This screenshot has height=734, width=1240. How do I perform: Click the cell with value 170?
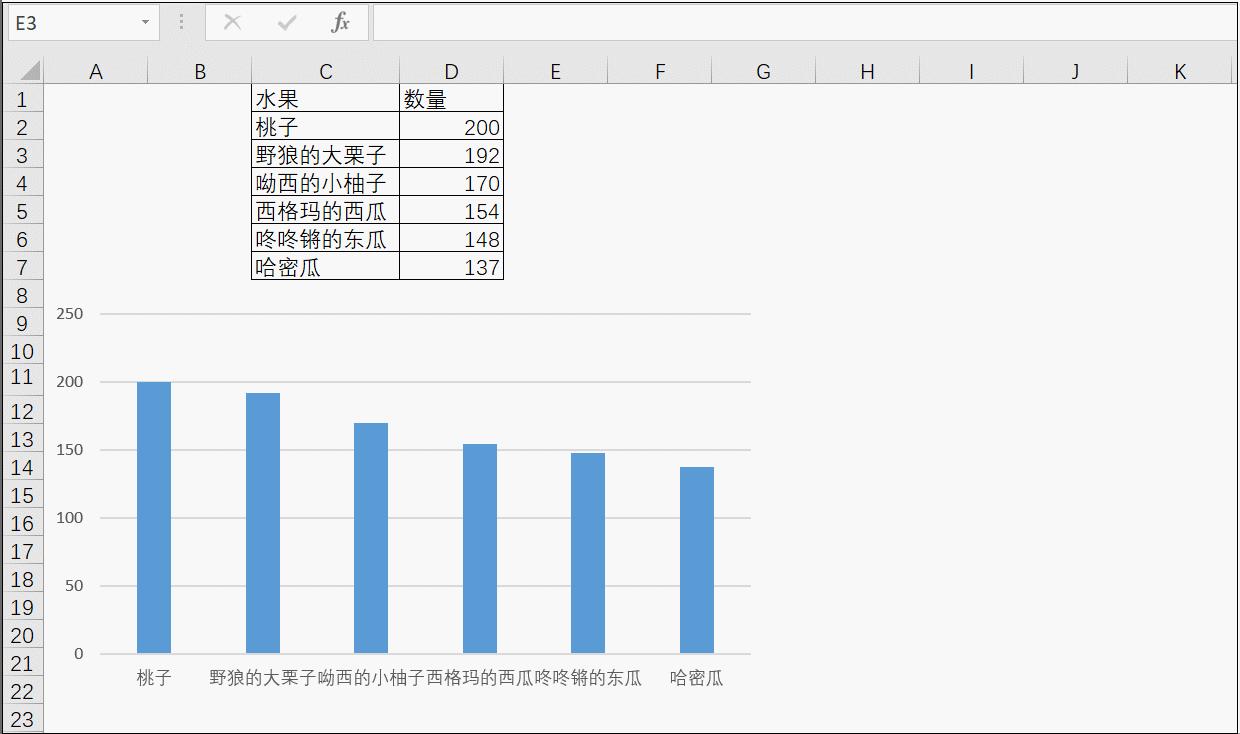pos(452,182)
